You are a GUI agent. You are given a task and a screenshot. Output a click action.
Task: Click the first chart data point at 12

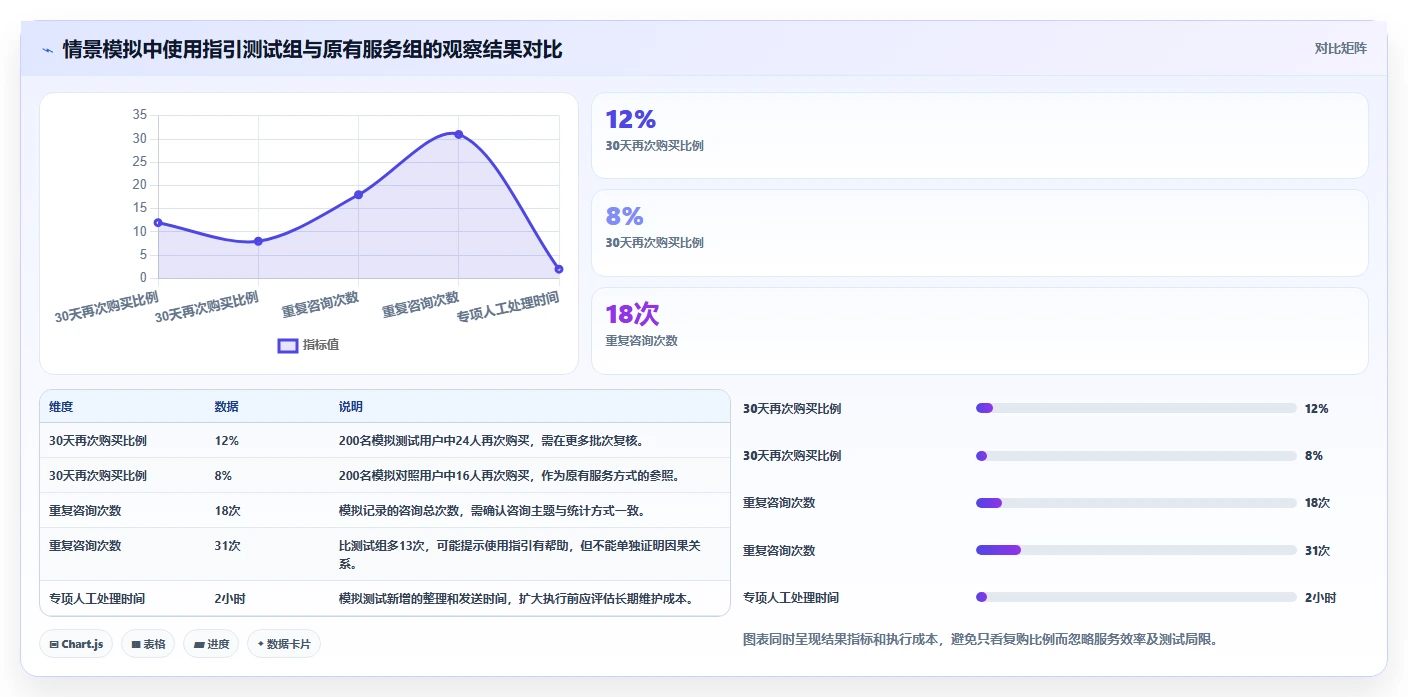click(158, 222)
